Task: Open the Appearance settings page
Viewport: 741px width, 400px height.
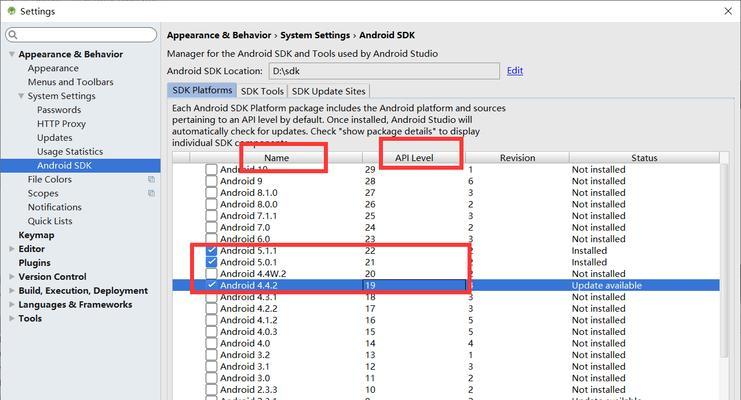Action: (53, 68)
